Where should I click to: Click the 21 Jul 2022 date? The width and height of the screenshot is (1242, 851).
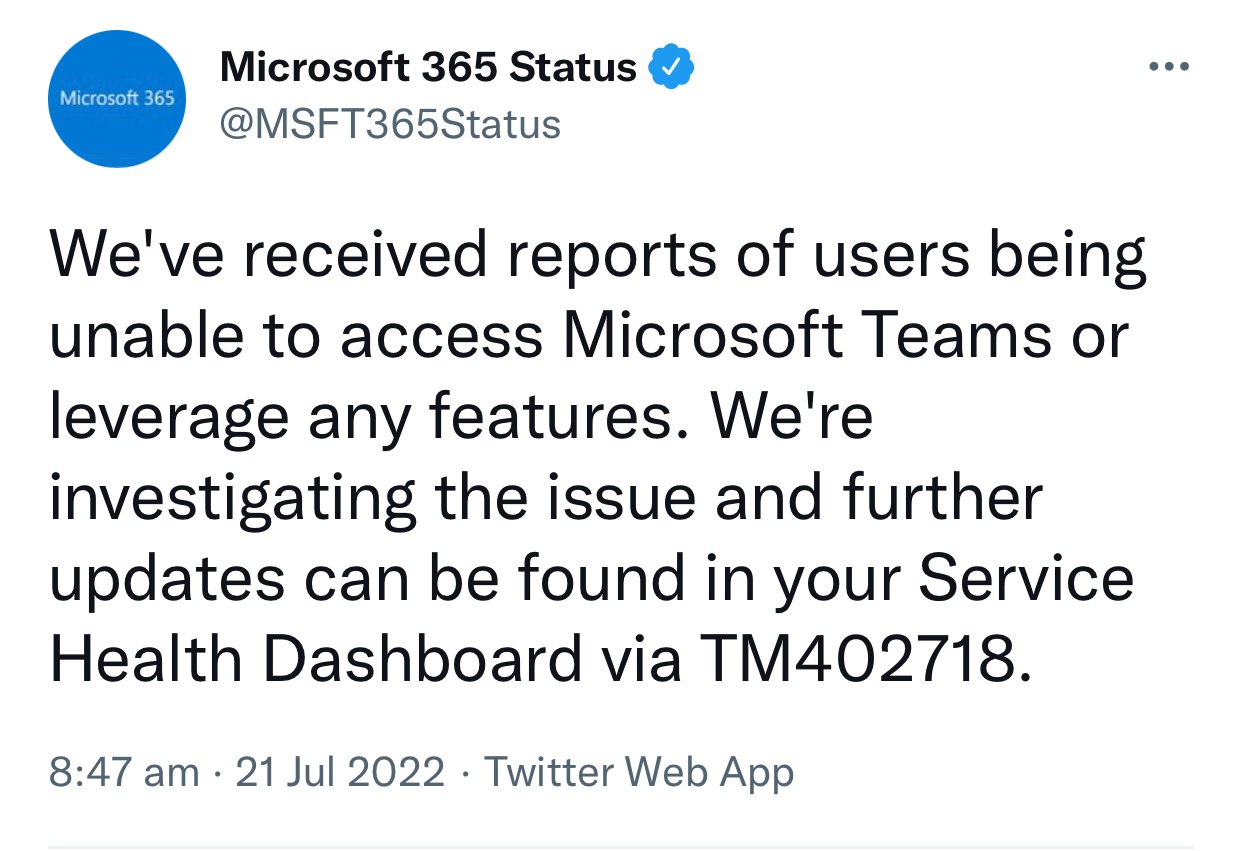click(340, 773)
